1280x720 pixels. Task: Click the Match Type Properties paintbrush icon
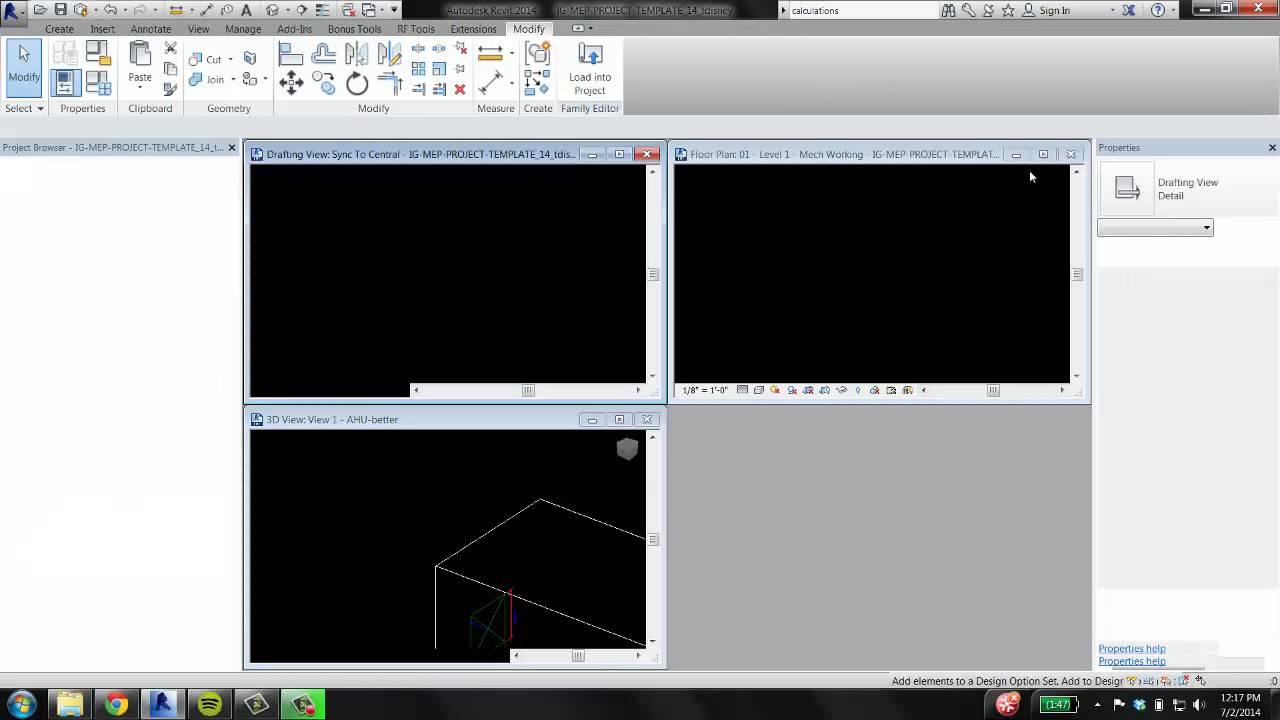pyautogui.click(x=170, y=89)
